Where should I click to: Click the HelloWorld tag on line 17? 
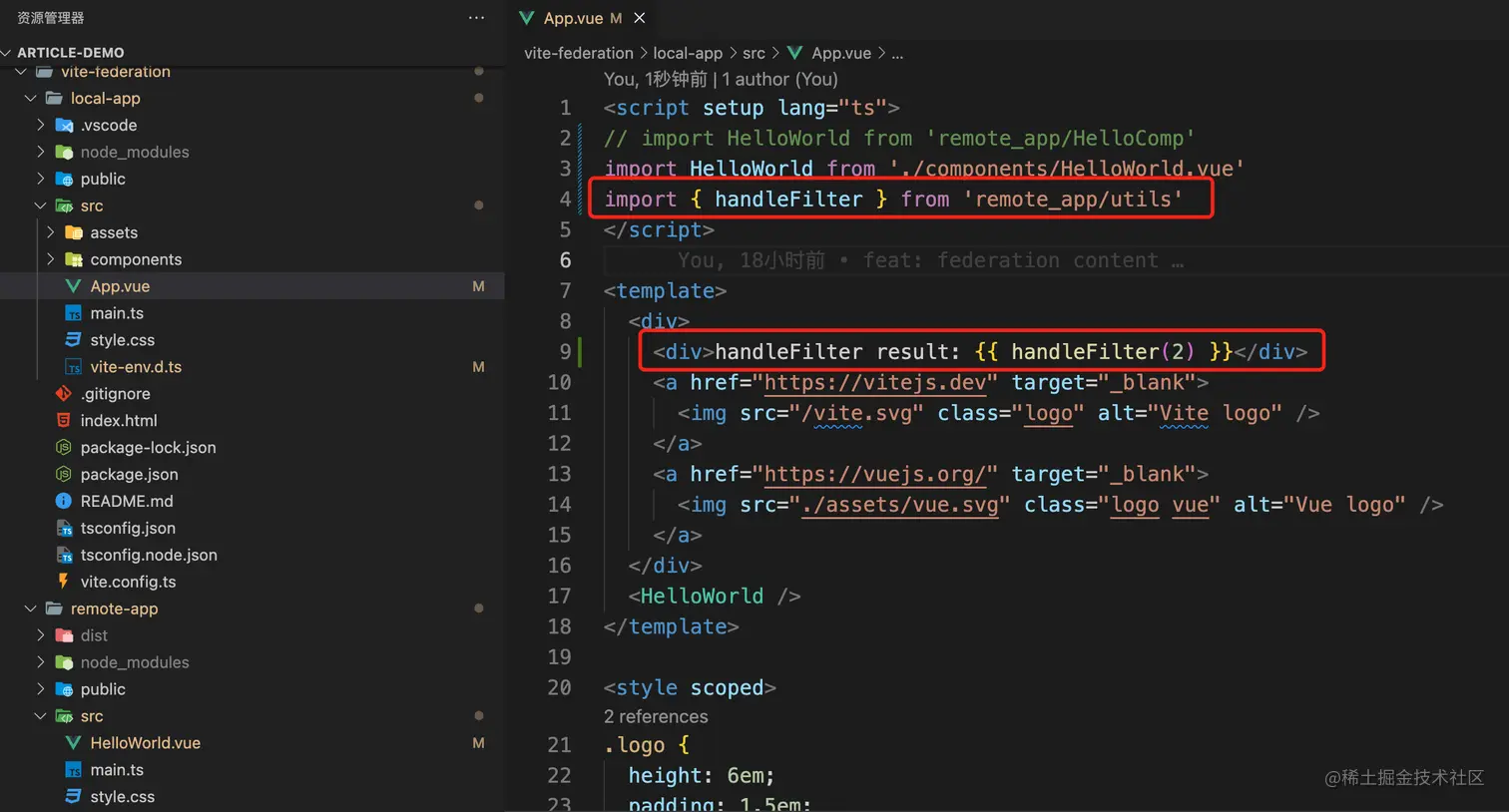click(x=702, y=597)
